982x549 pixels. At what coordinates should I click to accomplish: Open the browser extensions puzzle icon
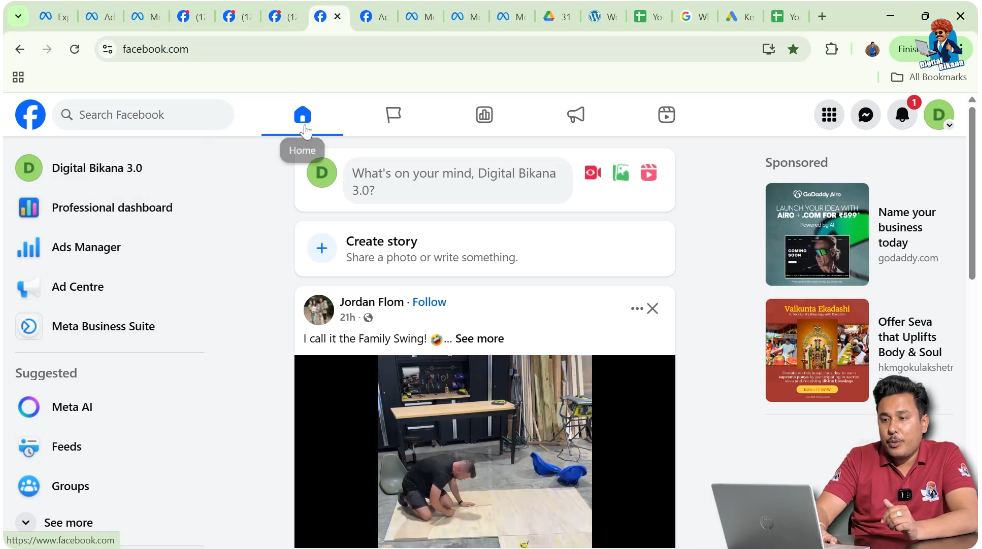click(x=832, y=49)
